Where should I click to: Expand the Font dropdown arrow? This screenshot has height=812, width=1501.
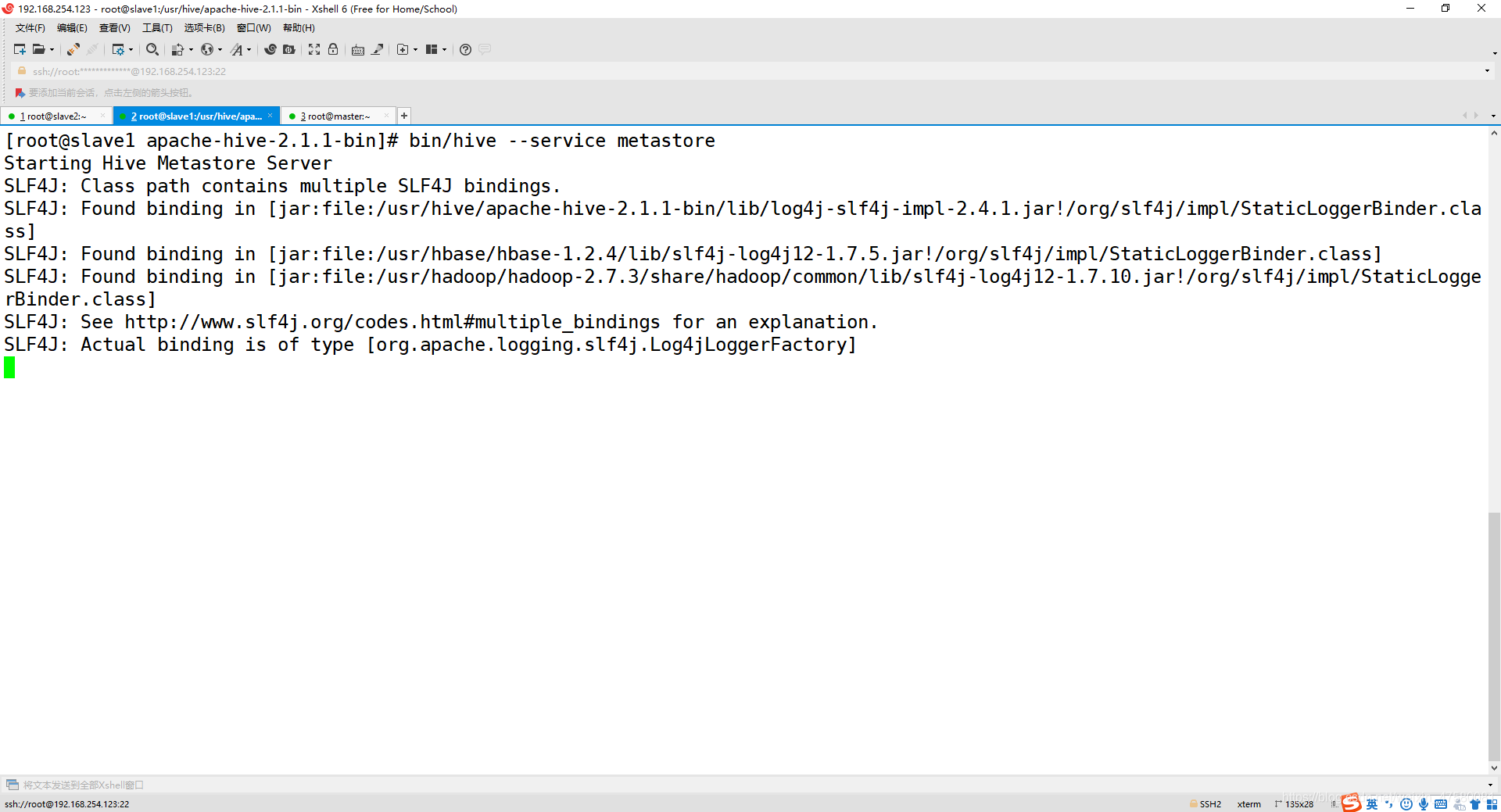tap(249, 49)
